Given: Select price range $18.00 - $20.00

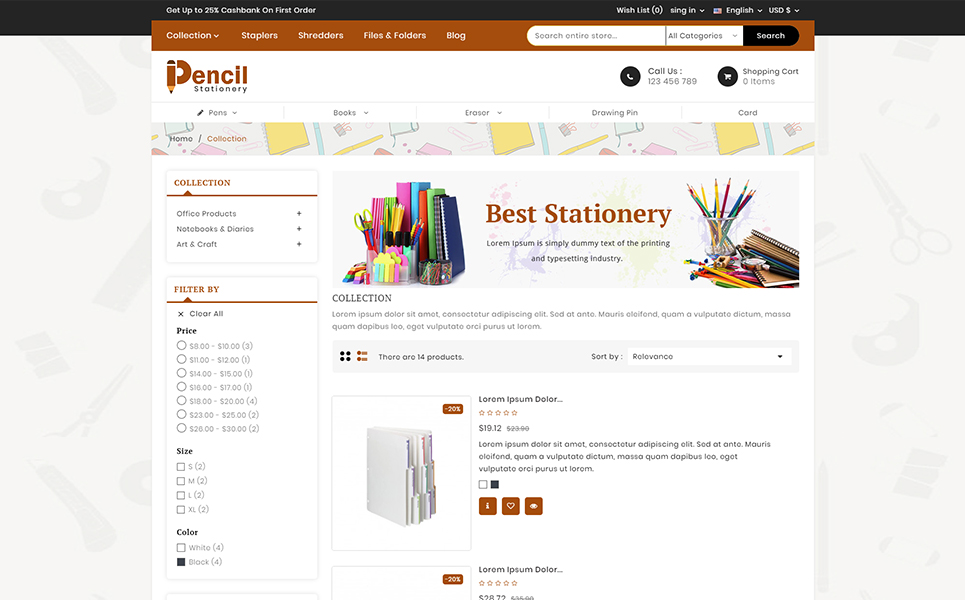Looking at the screenshot, I should click(182, 401).
